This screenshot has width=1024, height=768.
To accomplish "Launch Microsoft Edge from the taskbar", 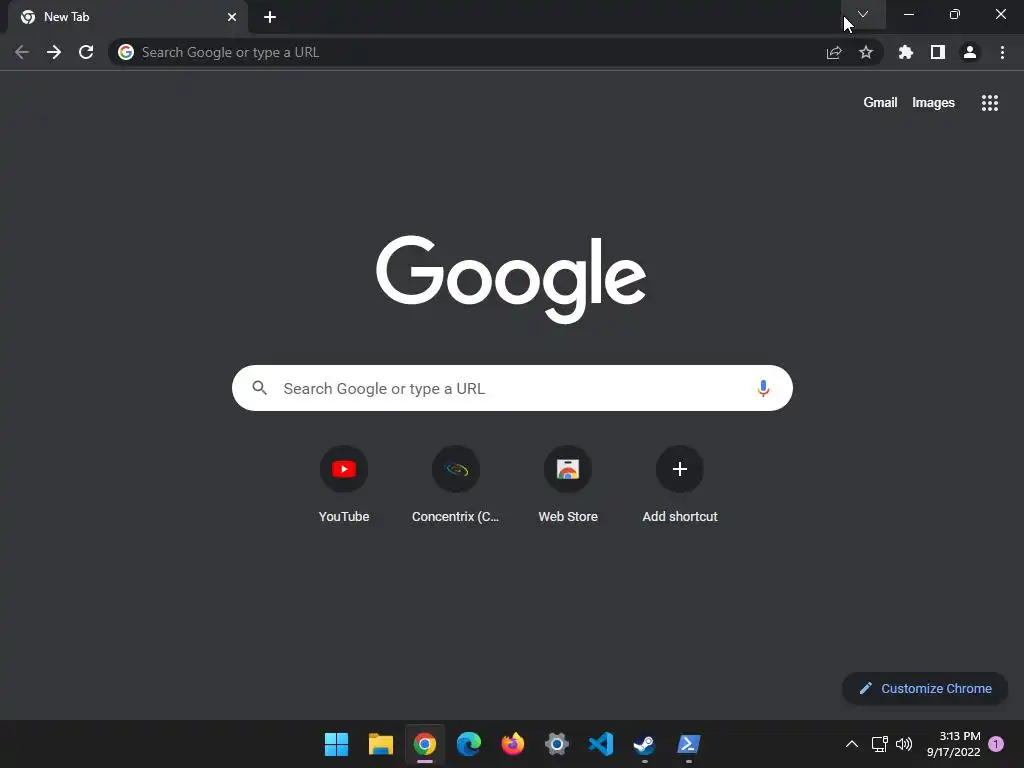I will pyautogui.click(x=469, y=744).
